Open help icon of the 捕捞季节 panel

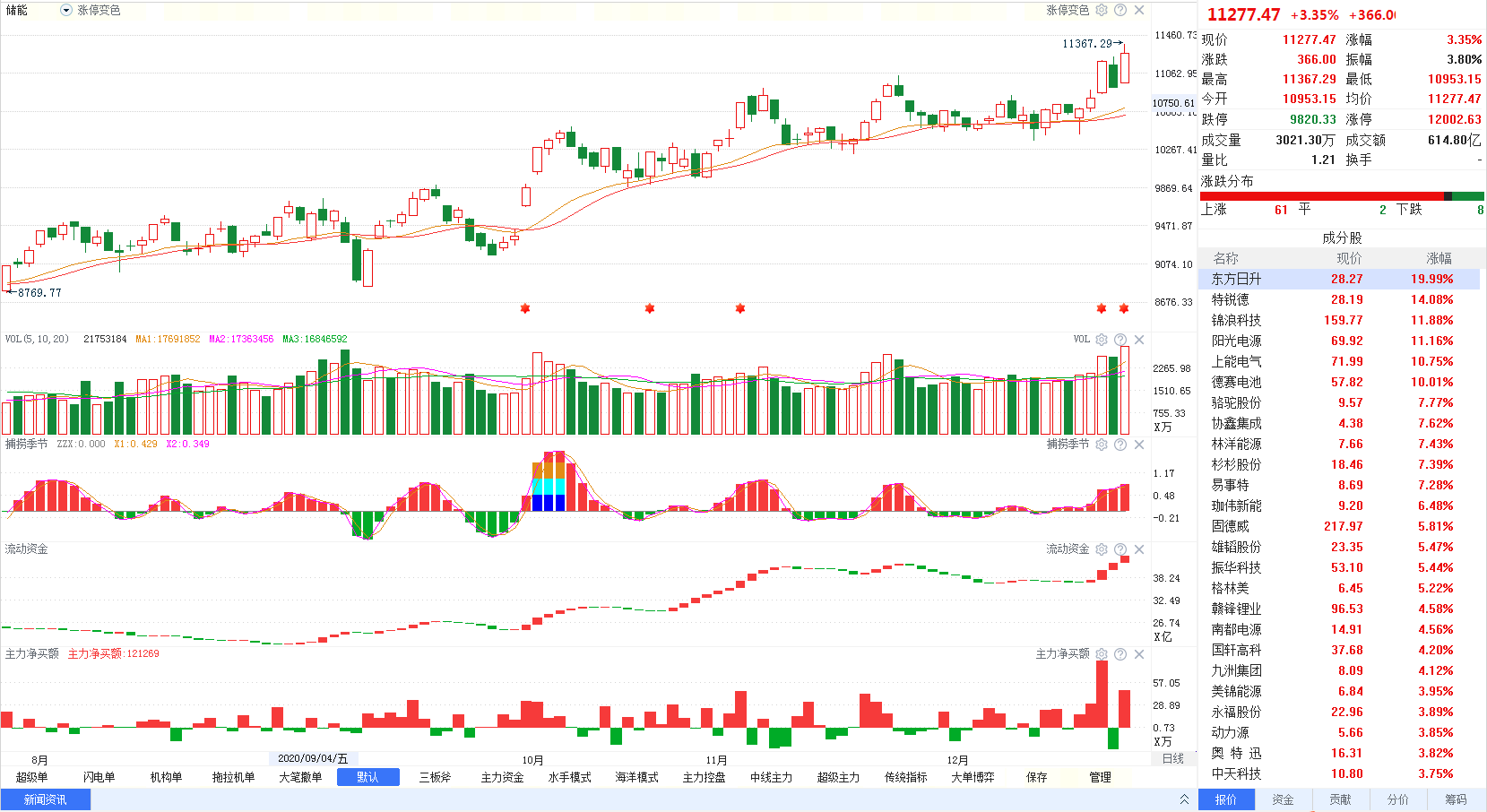(1120, 445)
